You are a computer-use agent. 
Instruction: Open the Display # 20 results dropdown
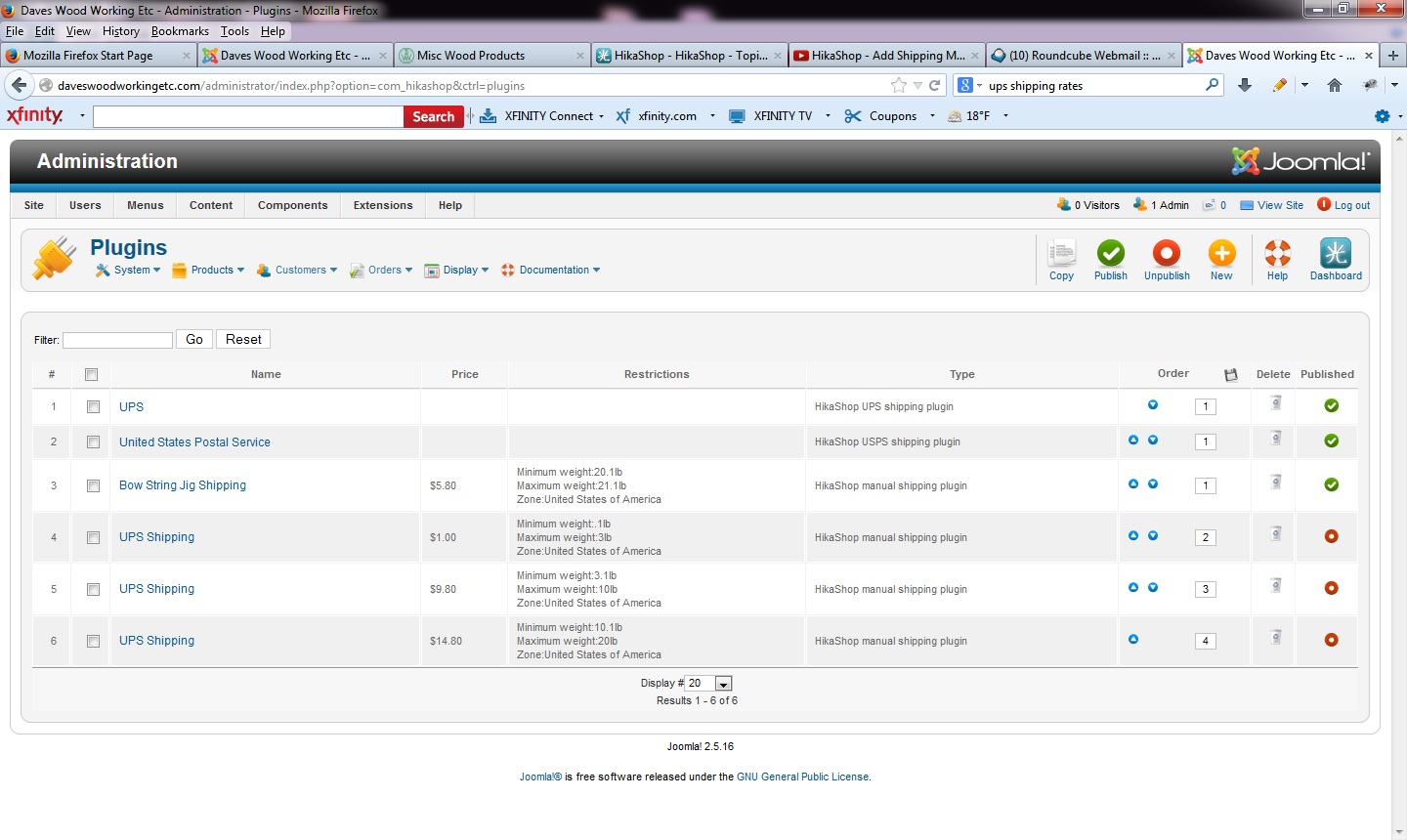point(708,684)
